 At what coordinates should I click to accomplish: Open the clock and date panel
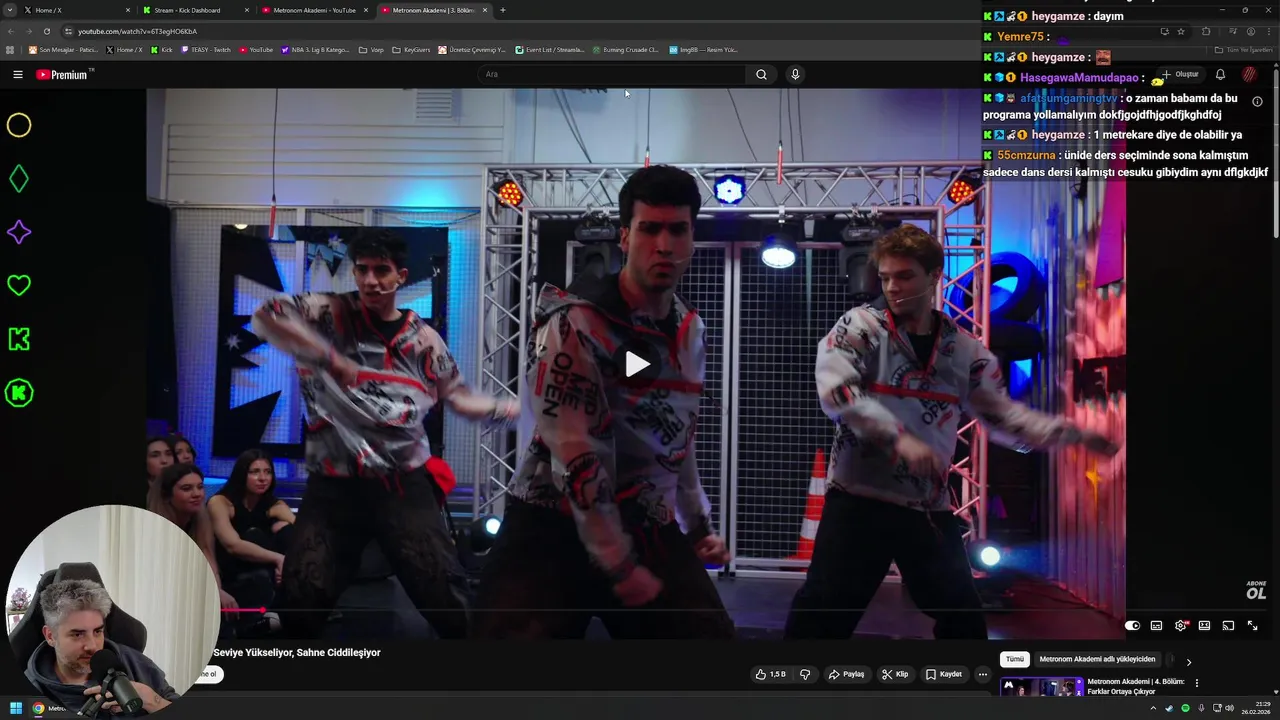(x=1256, y=708)
